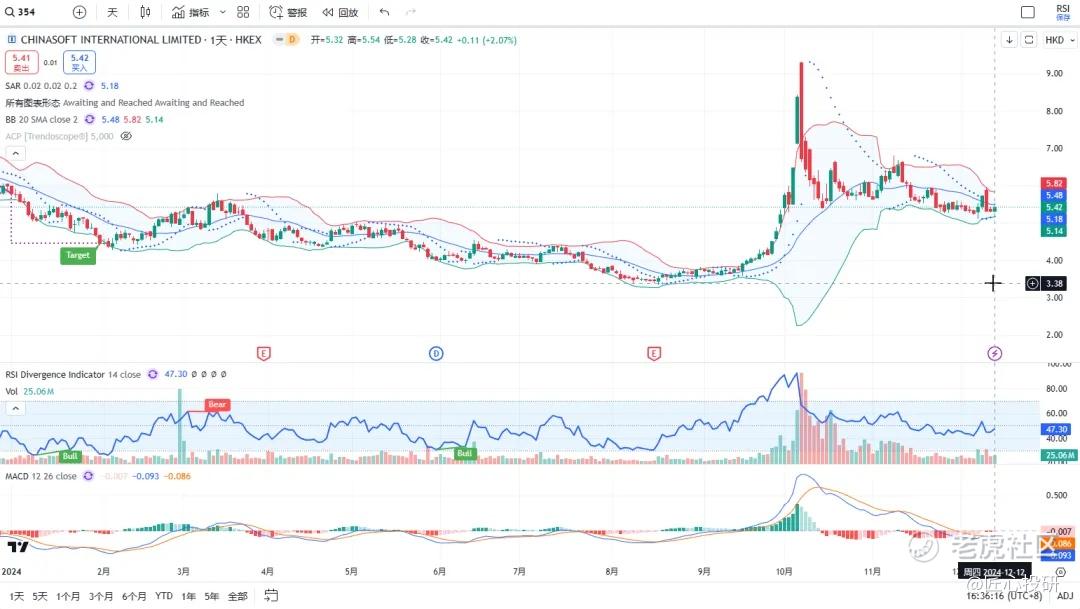1080x609 pixels.
Task: Open the indicator templates grid icon
Action: tap(243, 12)
